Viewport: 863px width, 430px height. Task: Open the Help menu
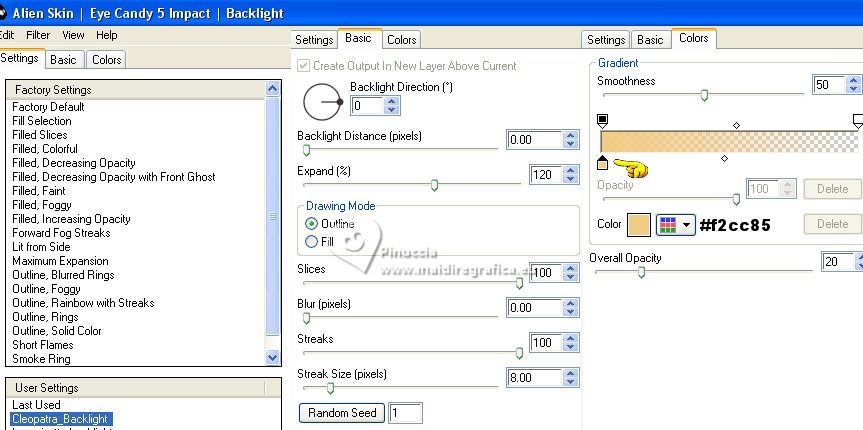pos(106,35)
